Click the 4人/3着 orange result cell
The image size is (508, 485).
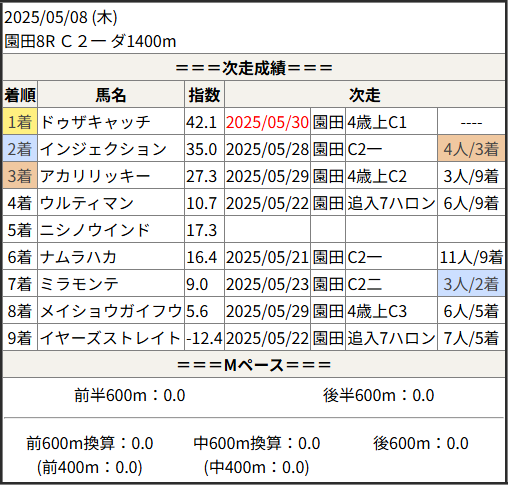click(x=471, y=149)
